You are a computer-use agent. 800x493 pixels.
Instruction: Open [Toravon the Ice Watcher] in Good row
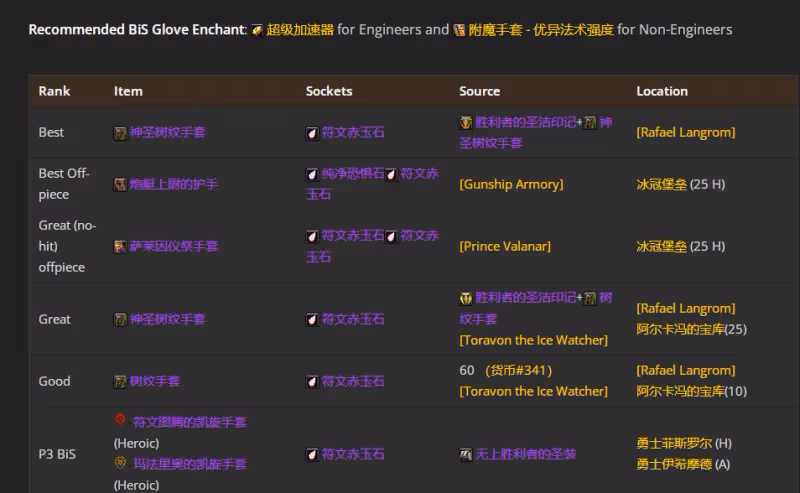(x=534, y=391)
